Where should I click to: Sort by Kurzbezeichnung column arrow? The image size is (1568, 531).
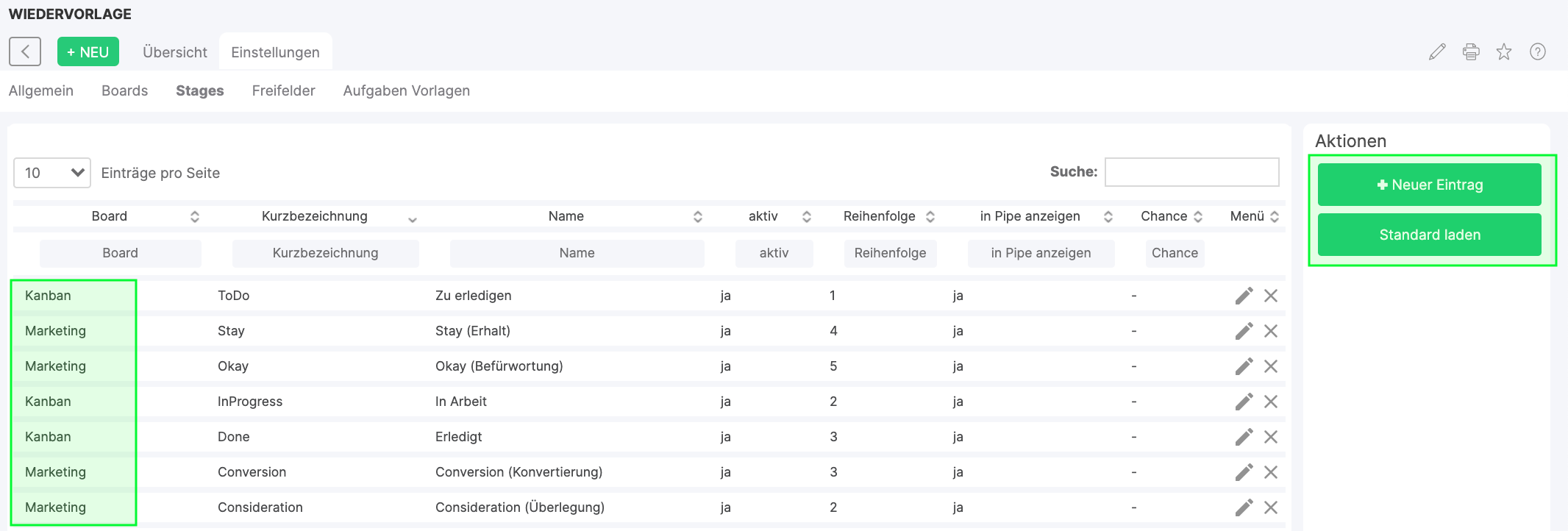(413, 218)
